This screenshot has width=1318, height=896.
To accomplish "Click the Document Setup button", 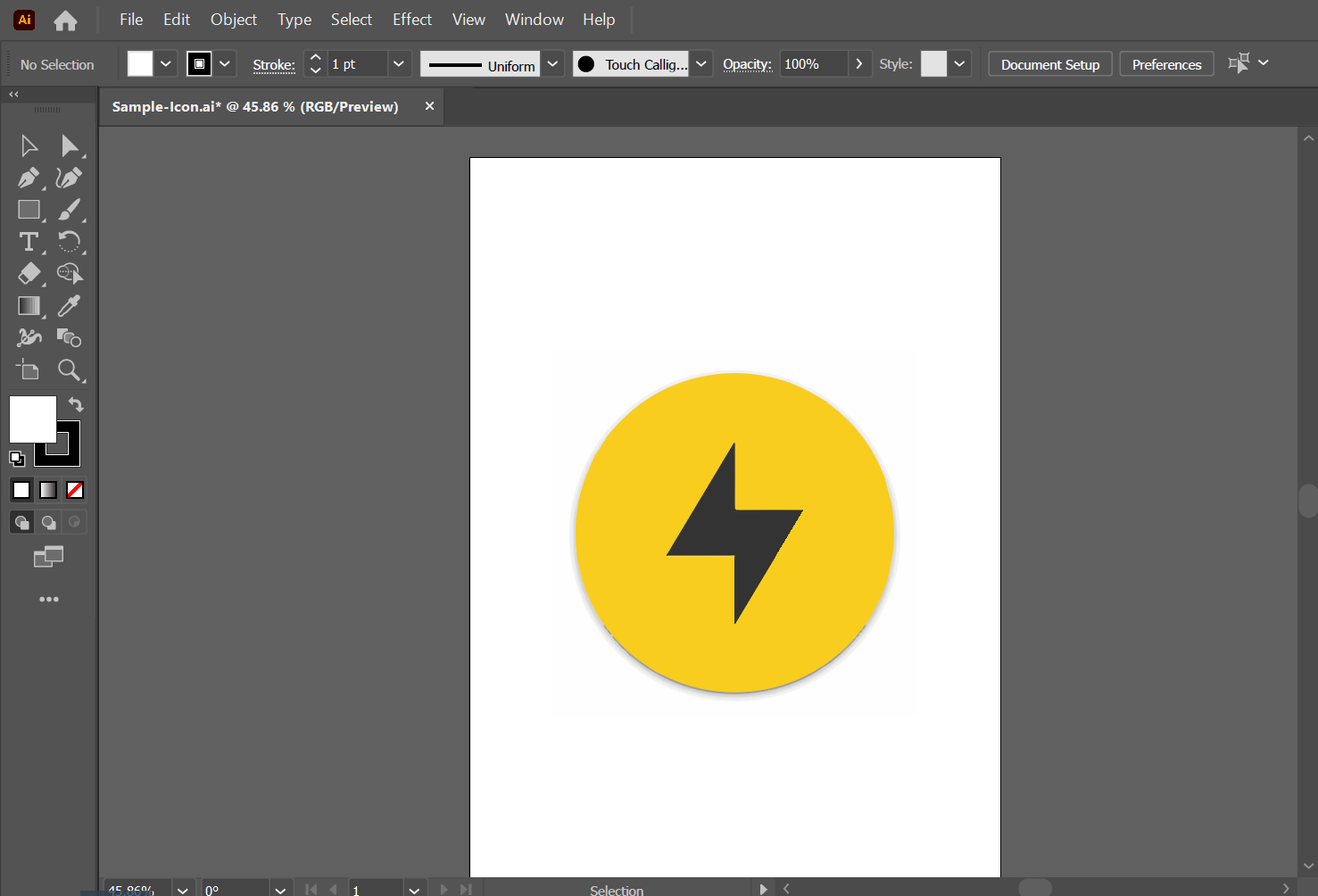I will pos(1049,64).
